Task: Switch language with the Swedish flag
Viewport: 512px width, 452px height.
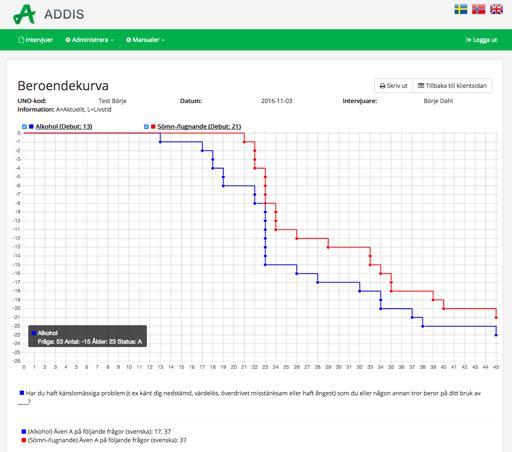Action: [x=461, y=9]
